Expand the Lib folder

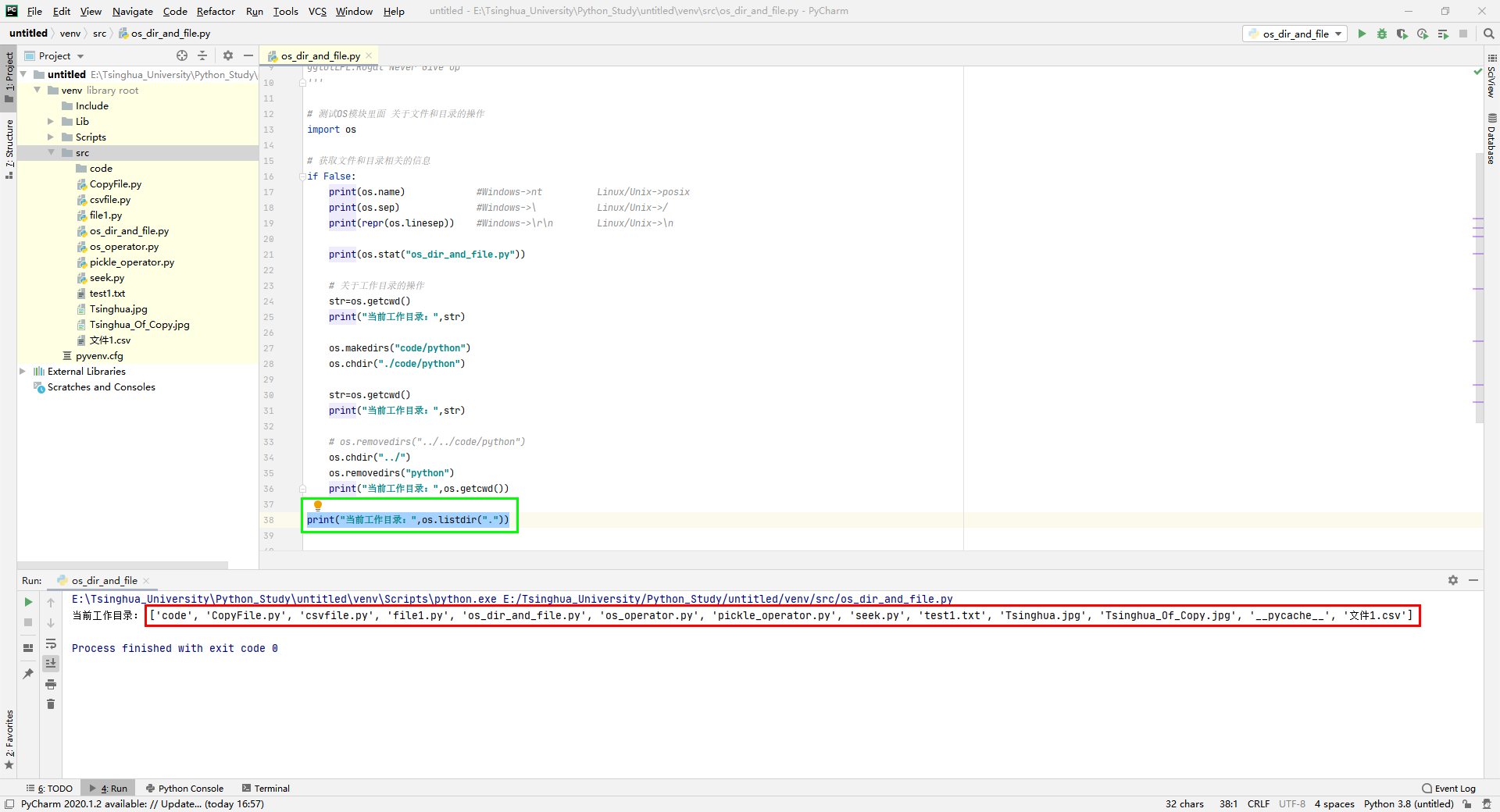point(52,121)
